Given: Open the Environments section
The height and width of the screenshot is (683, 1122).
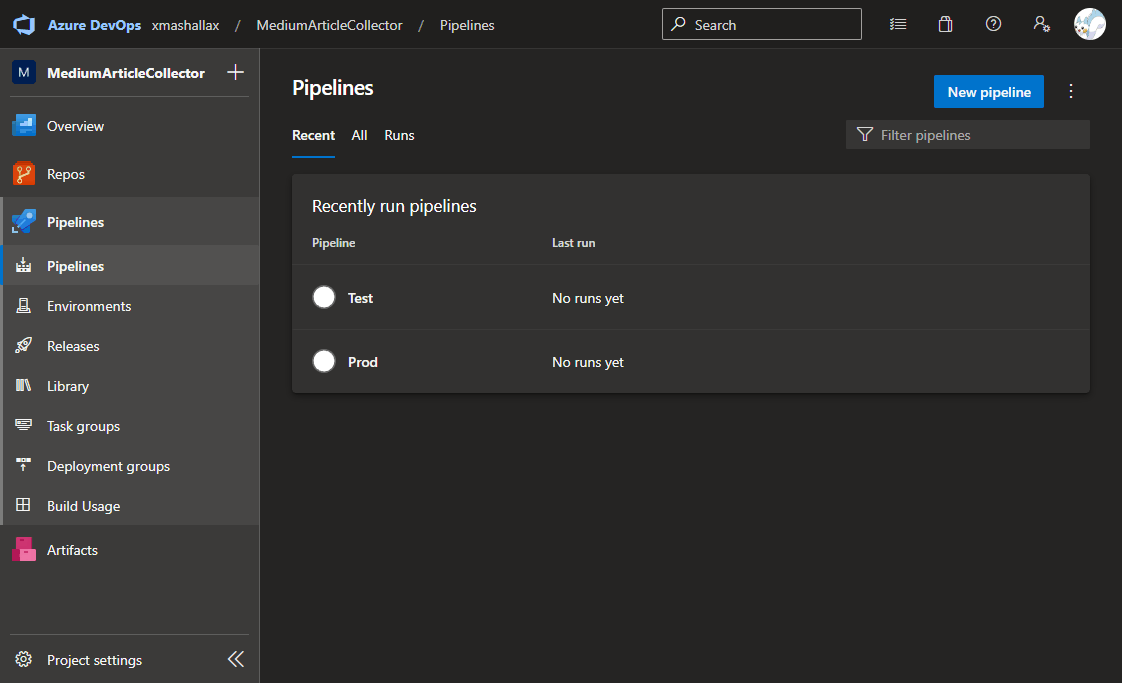Looking at the screenshot, I should (x=90, y=305).
